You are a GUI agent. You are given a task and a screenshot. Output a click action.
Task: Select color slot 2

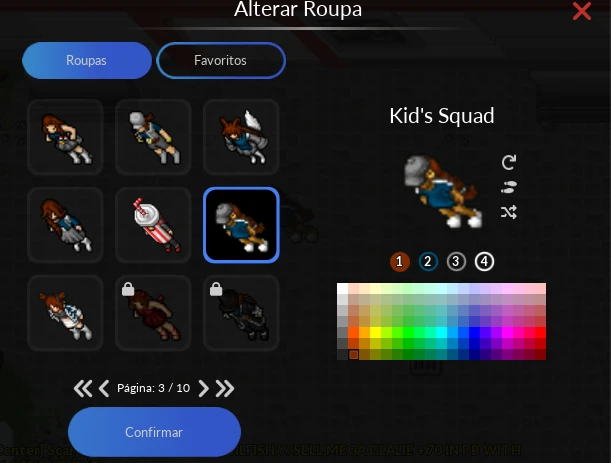428,262
